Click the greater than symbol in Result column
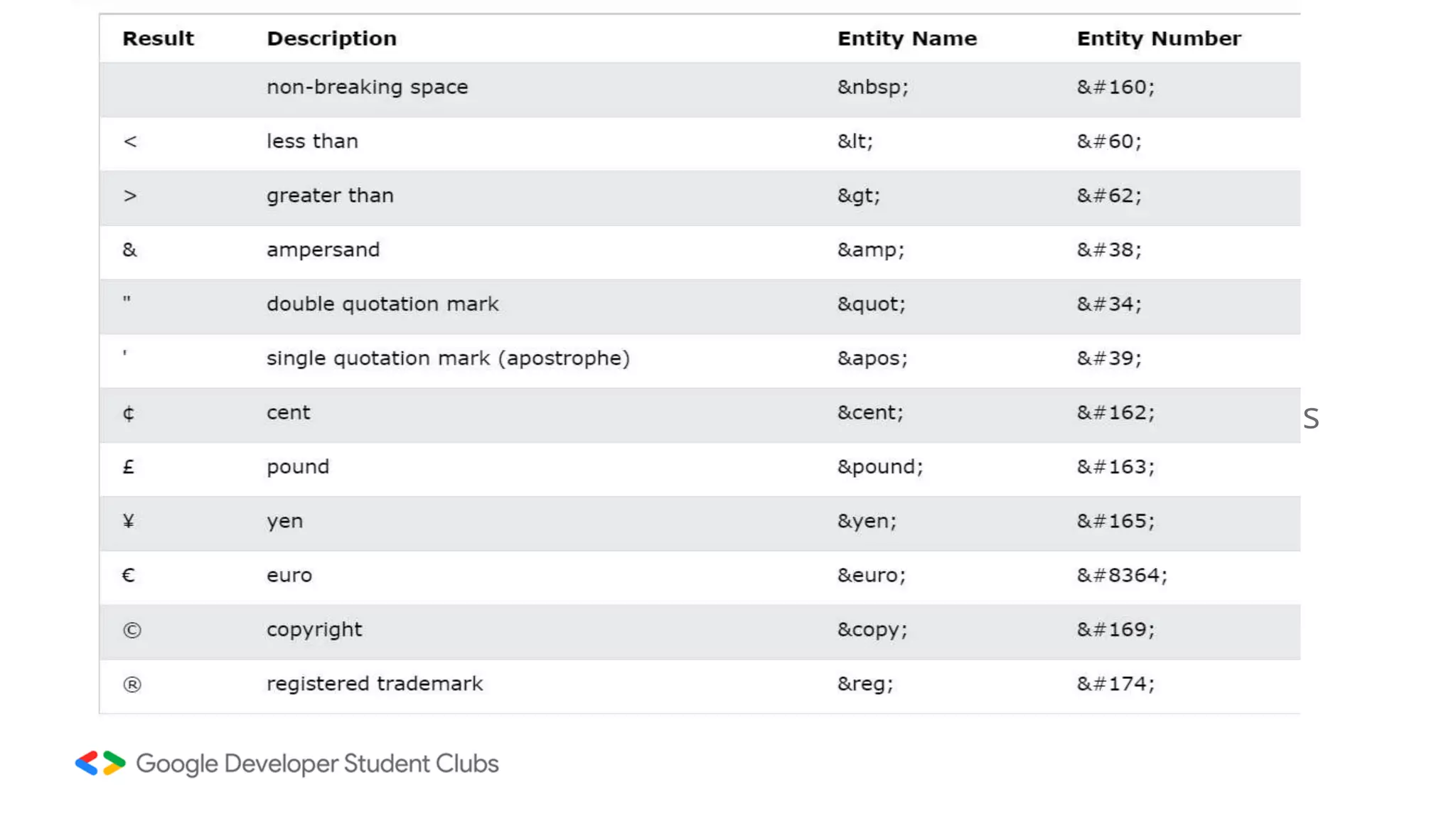 tap(130, 196)
